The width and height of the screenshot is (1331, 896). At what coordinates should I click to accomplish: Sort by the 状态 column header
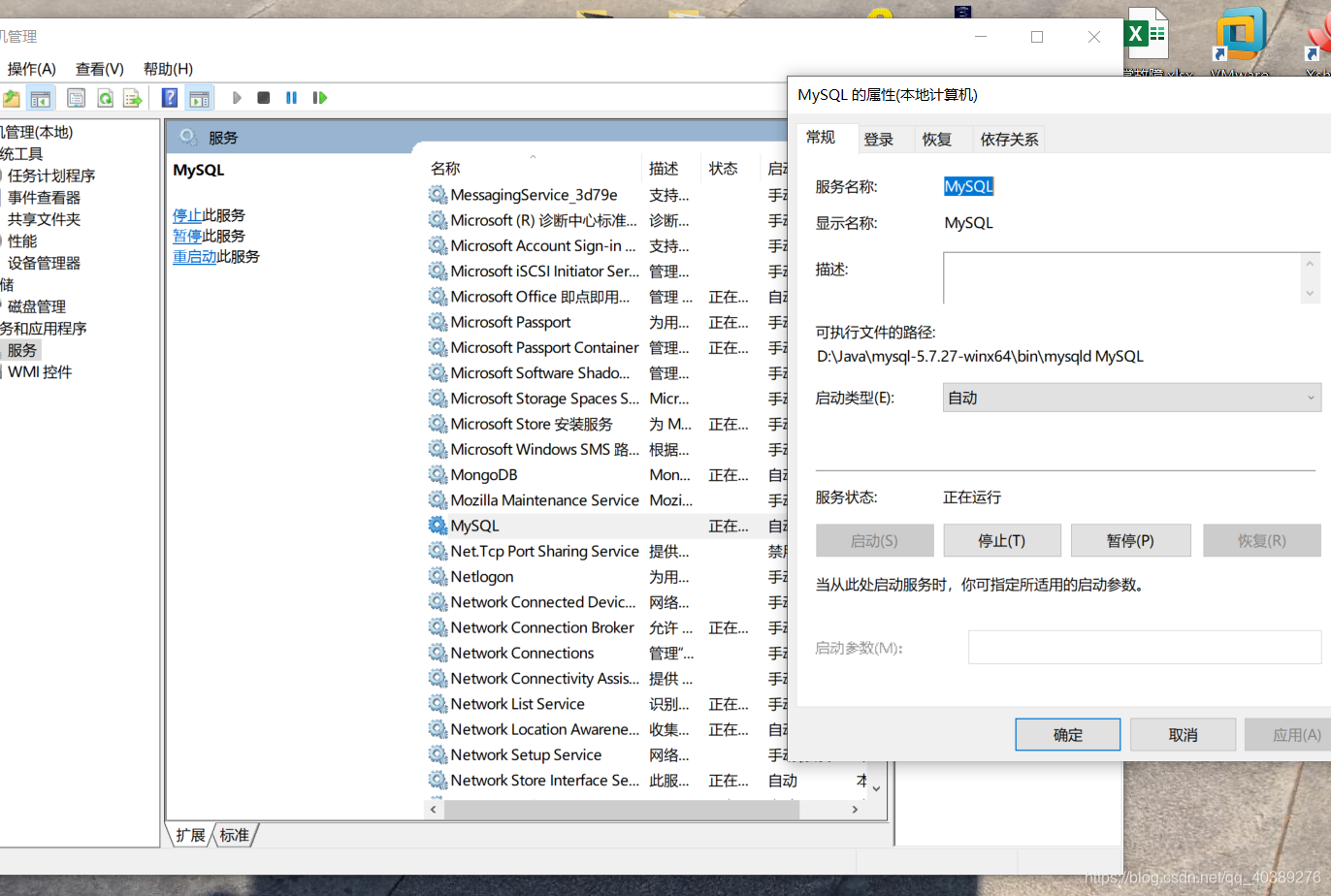(731, 169)
